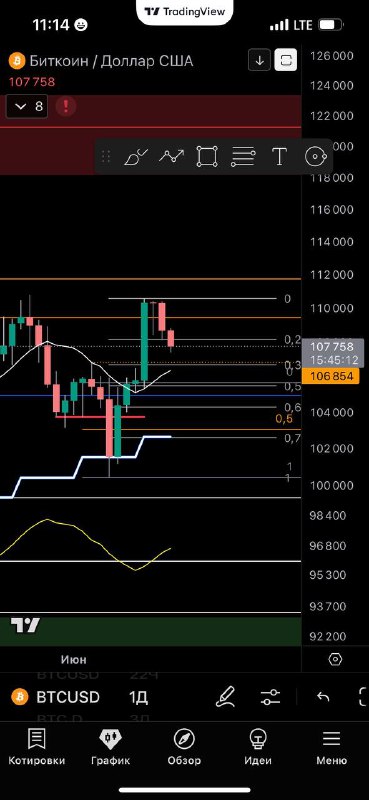Expand the collapsed indicators list showing 8
The width and height of the screenshot is (369, 800).
coord(27,107)
